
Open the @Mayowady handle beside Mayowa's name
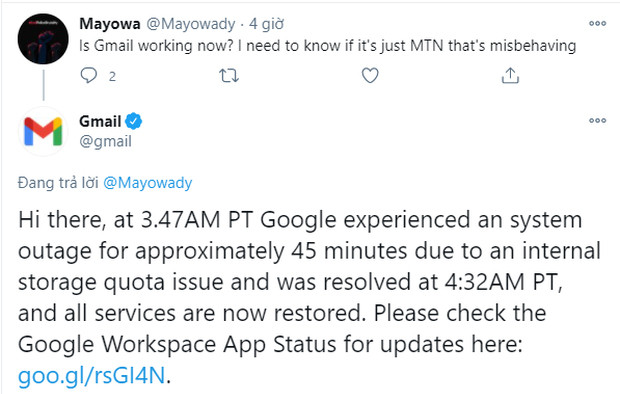(x=191, y=24)
